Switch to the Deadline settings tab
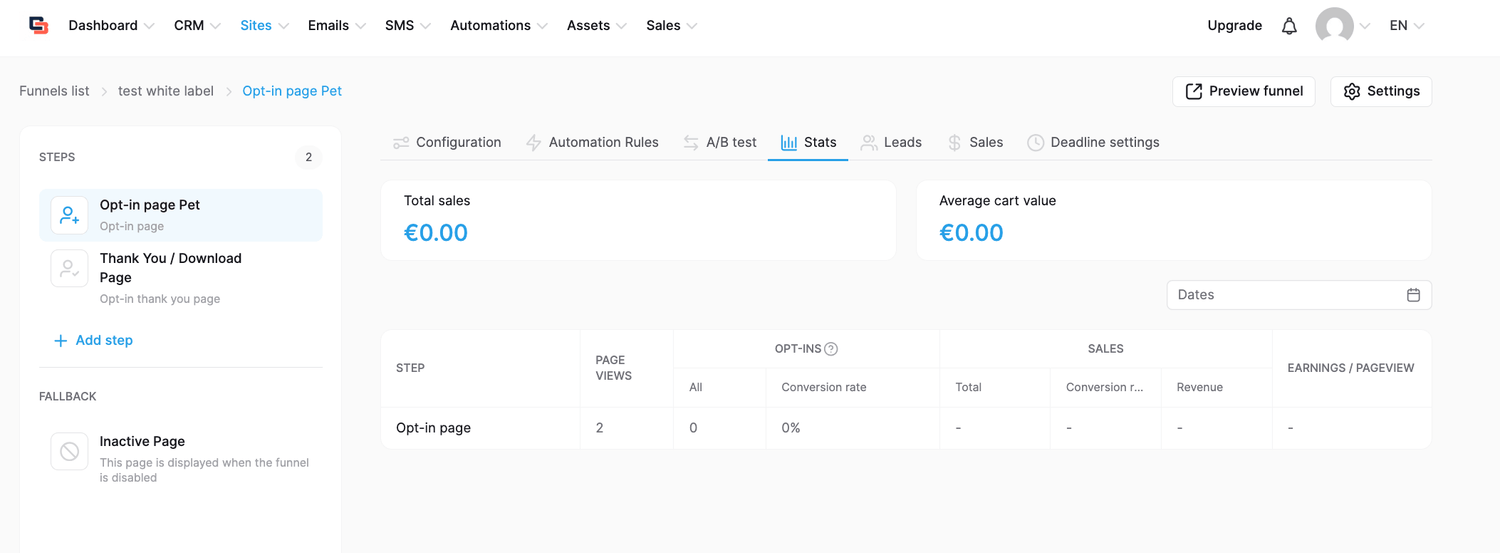The height and width of the screenshot is (553, 1500). point(1093,143)
